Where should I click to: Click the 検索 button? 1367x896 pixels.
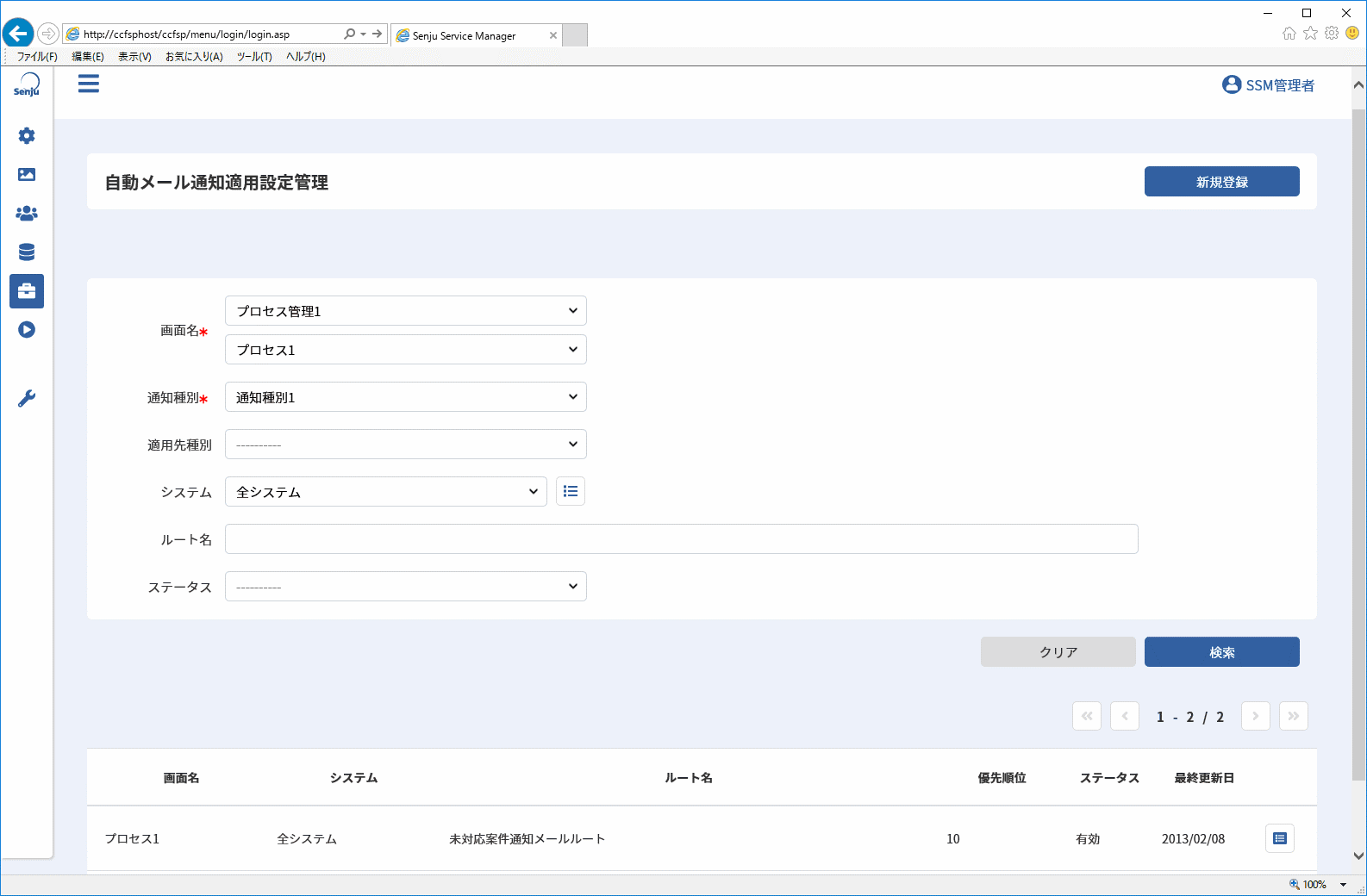pyautogui.click(x=1222, y=652)
